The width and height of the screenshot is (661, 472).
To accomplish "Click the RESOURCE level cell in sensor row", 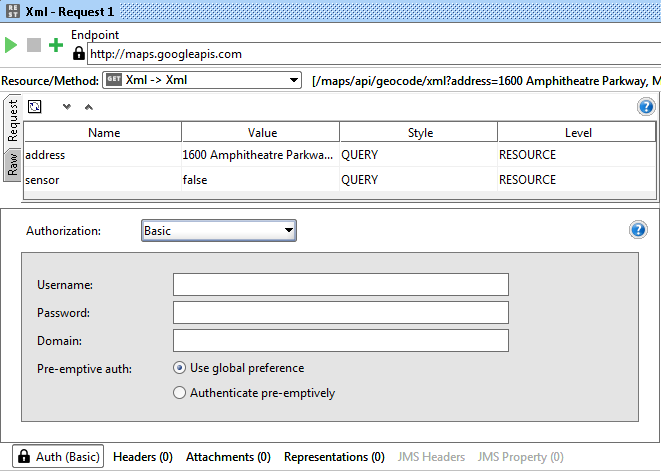I will click(x=577, y=180).
